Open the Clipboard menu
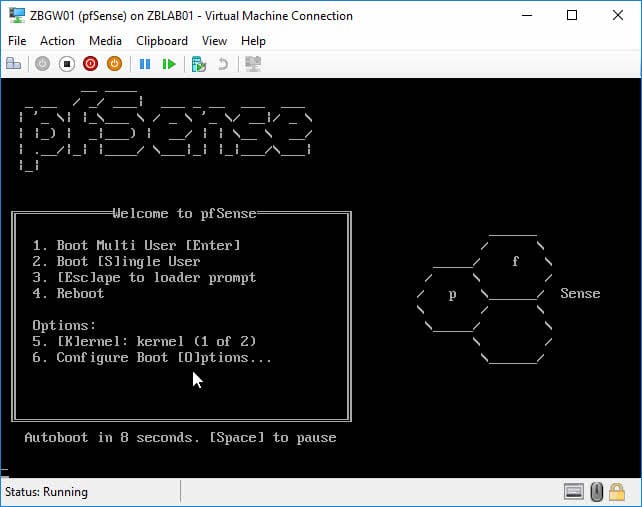The image size is (642, 507). (162, 41)
